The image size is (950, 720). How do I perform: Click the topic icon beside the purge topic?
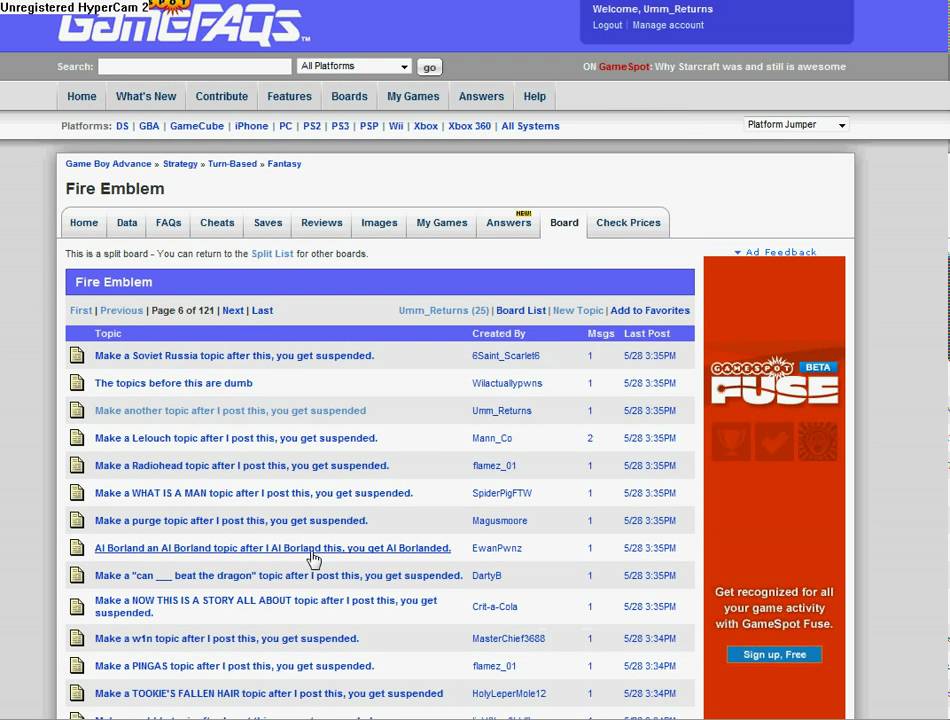pyautogui.click(x=77, y=520)
